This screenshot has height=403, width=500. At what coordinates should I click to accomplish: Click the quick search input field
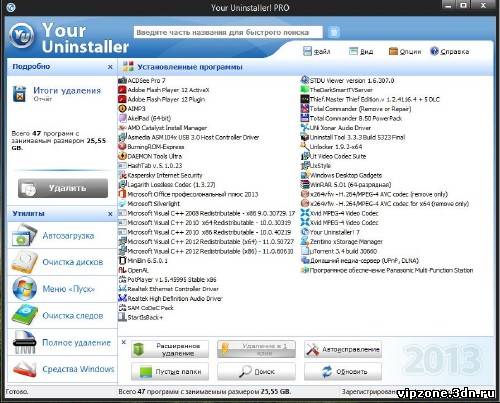228,32
